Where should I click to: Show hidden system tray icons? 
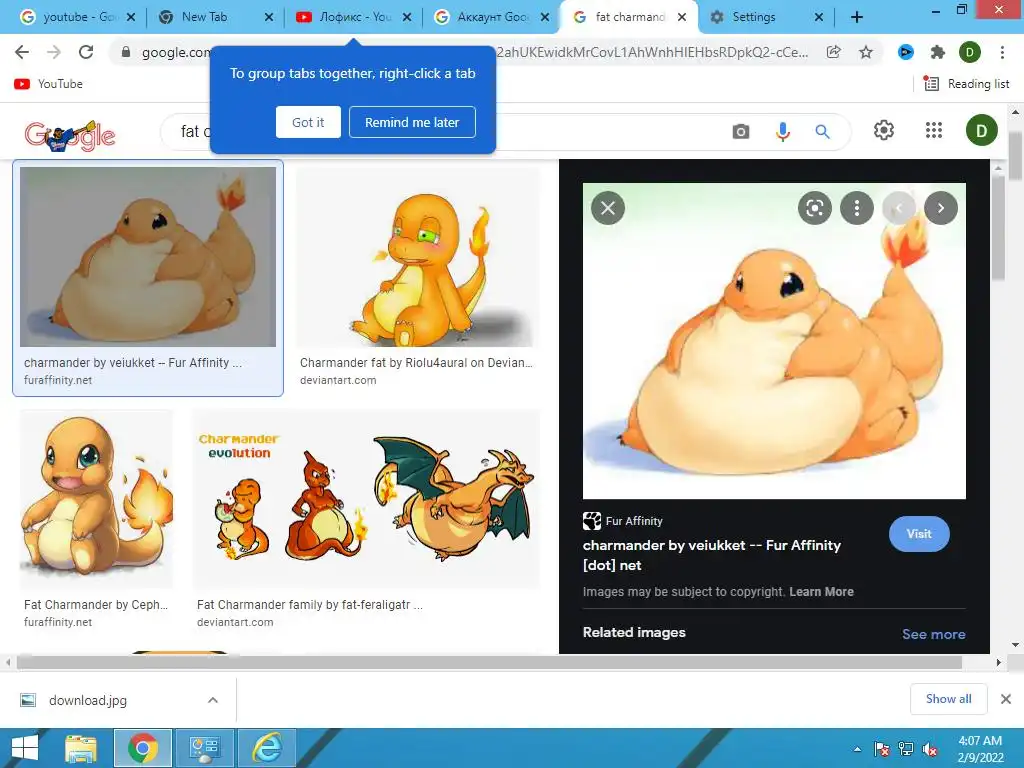point(857,749)
